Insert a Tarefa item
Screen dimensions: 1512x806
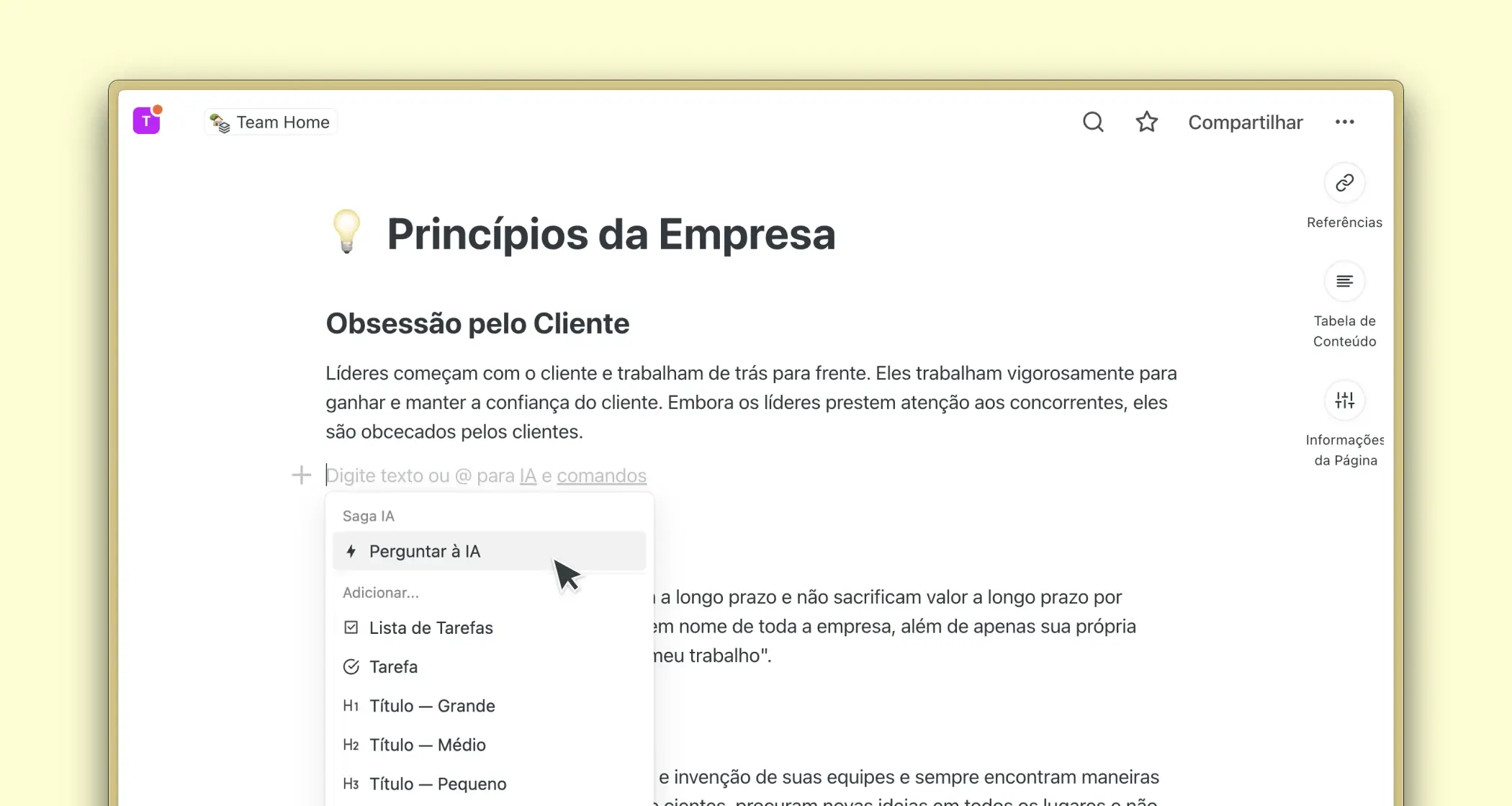pyautogui.click(x=393, y=667)
